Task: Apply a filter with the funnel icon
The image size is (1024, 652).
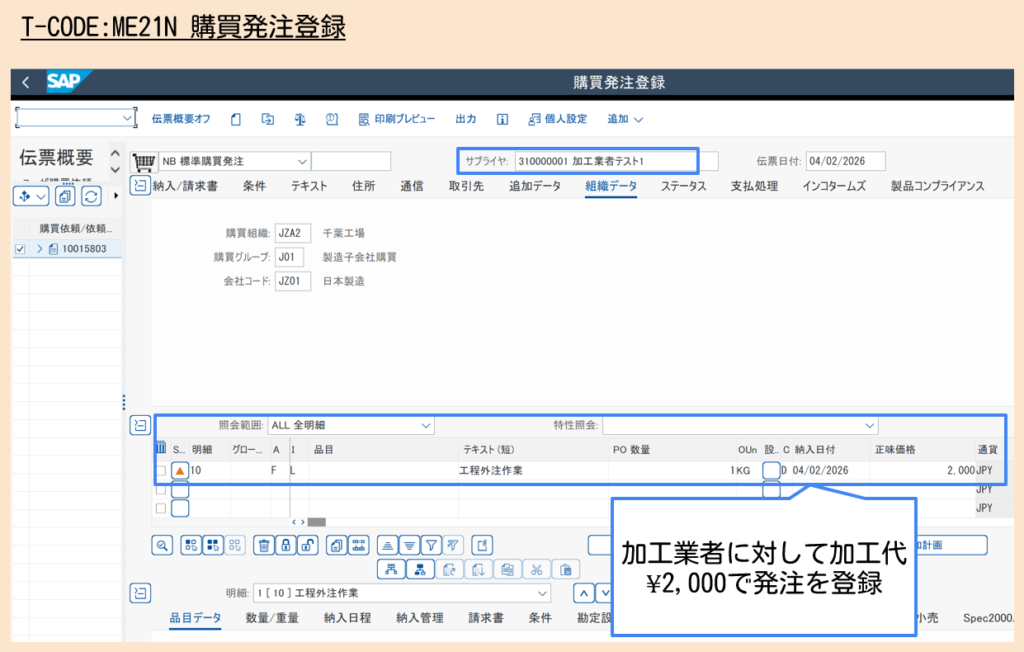Action: click(x=431, y=544)
